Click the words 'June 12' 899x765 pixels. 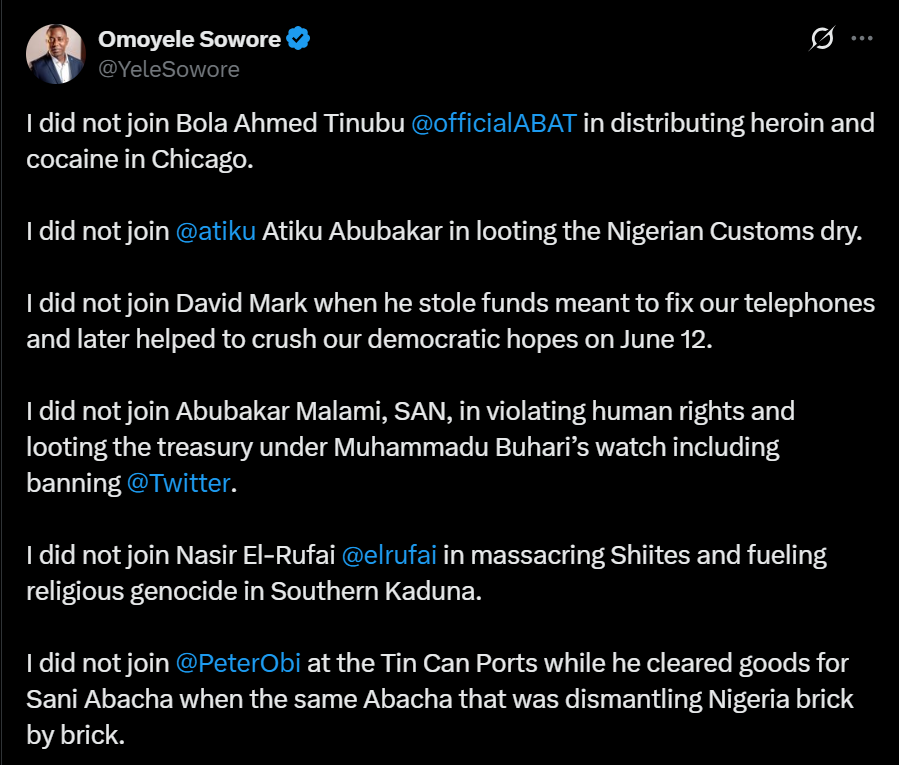pos(666,339)
